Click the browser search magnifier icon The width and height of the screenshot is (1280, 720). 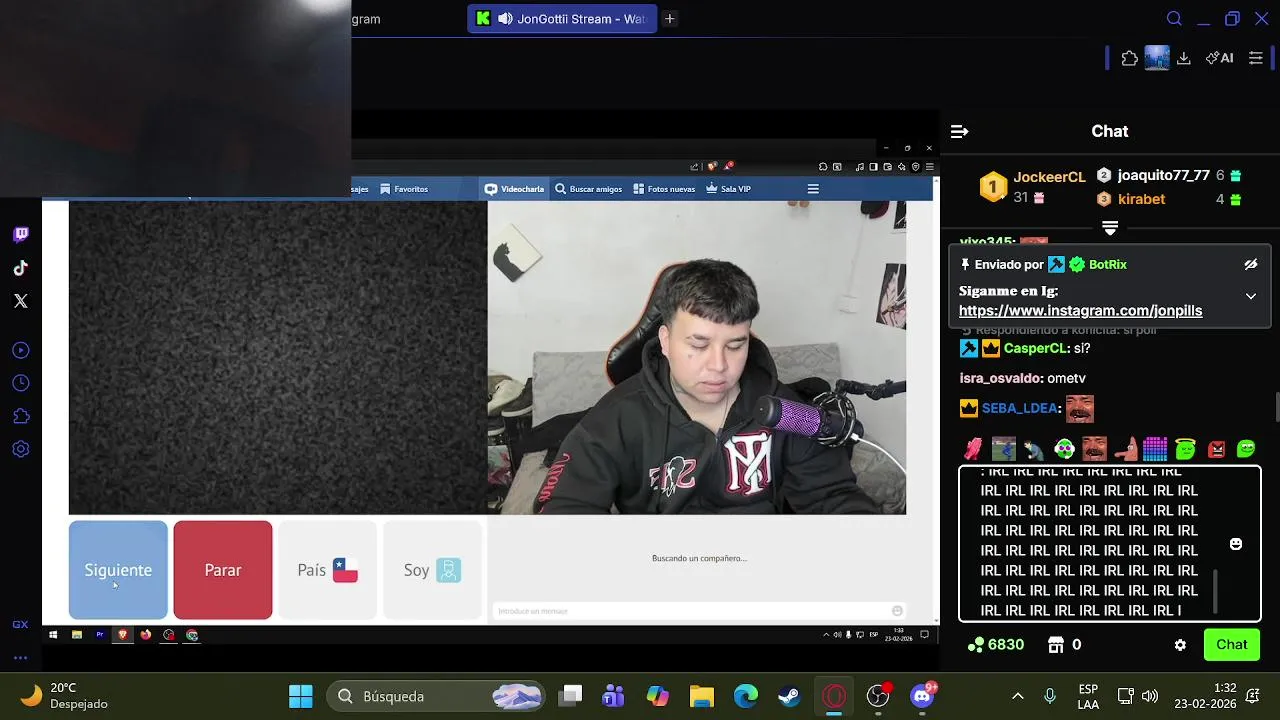tap(1175, 18)
